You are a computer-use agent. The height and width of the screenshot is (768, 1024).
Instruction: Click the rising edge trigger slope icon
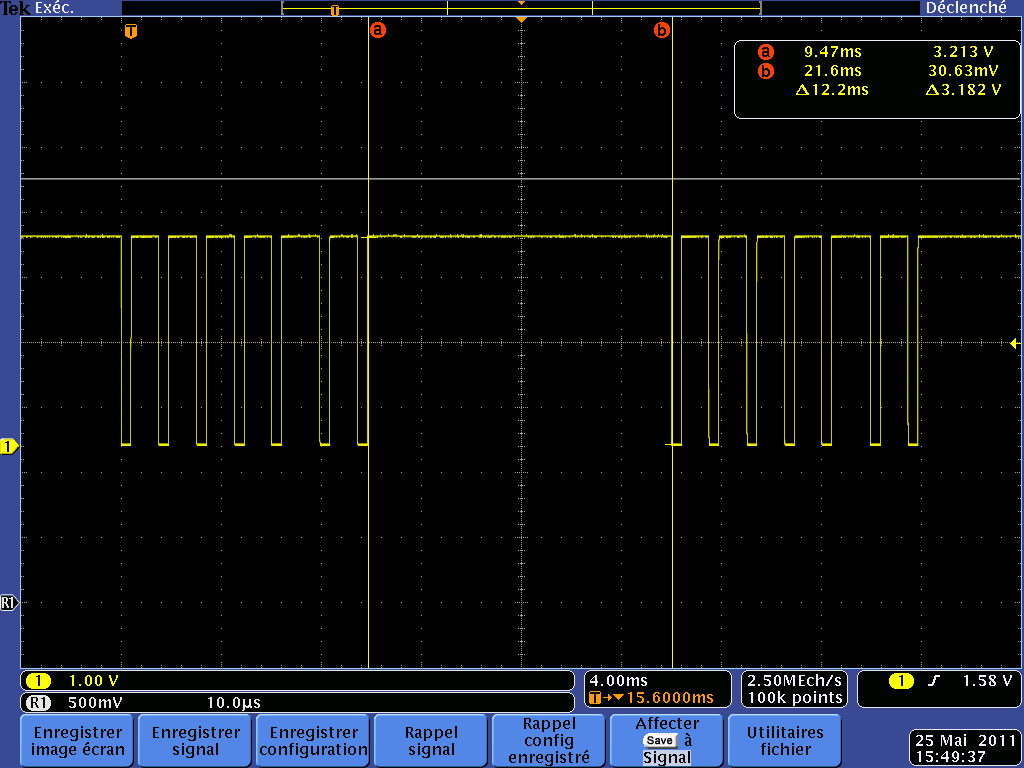934,681
